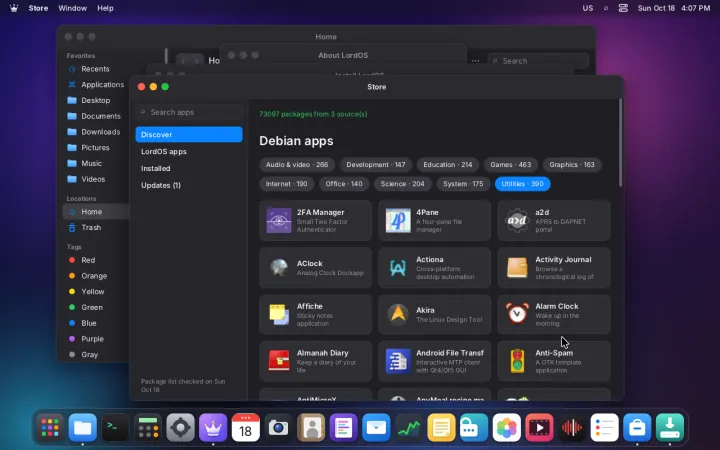Open Downloads folder in Home sidebar
This screenshot has width=720, height=450.
click(95, 132)
